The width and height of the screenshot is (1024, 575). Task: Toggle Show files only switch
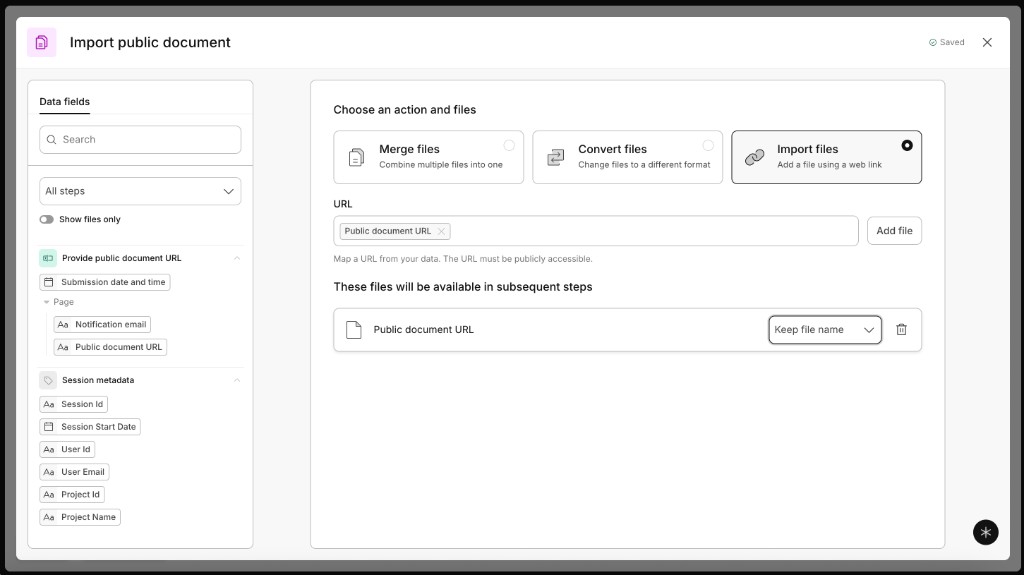pos(46,220)
